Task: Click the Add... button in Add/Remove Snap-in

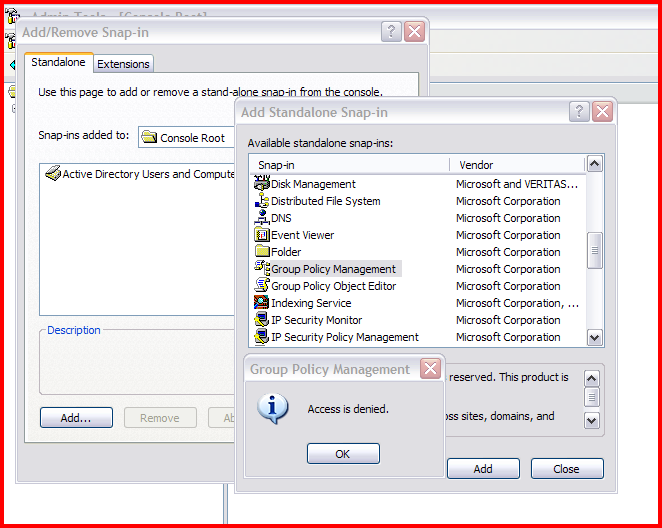Action: (76, 417)
